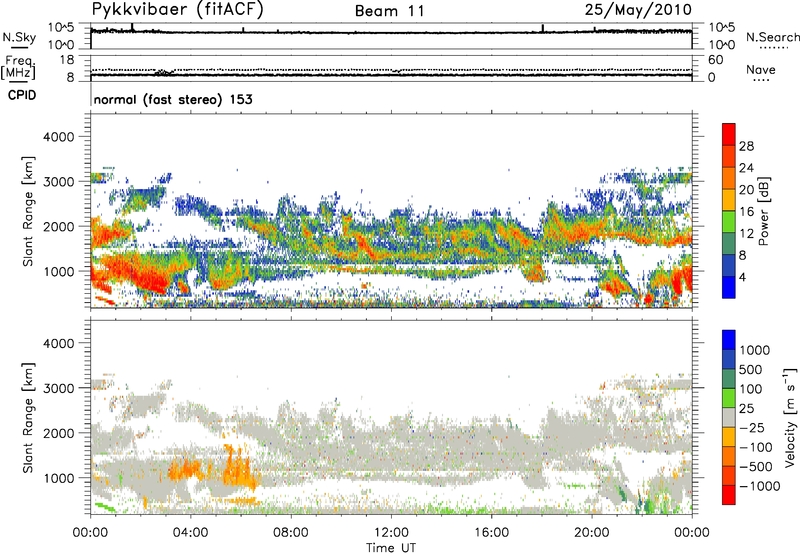The width and height of the screenshot is (800, 554).
Task: Click orange negative-velocity patch near 06:00
Action: [x=240, y=467]
